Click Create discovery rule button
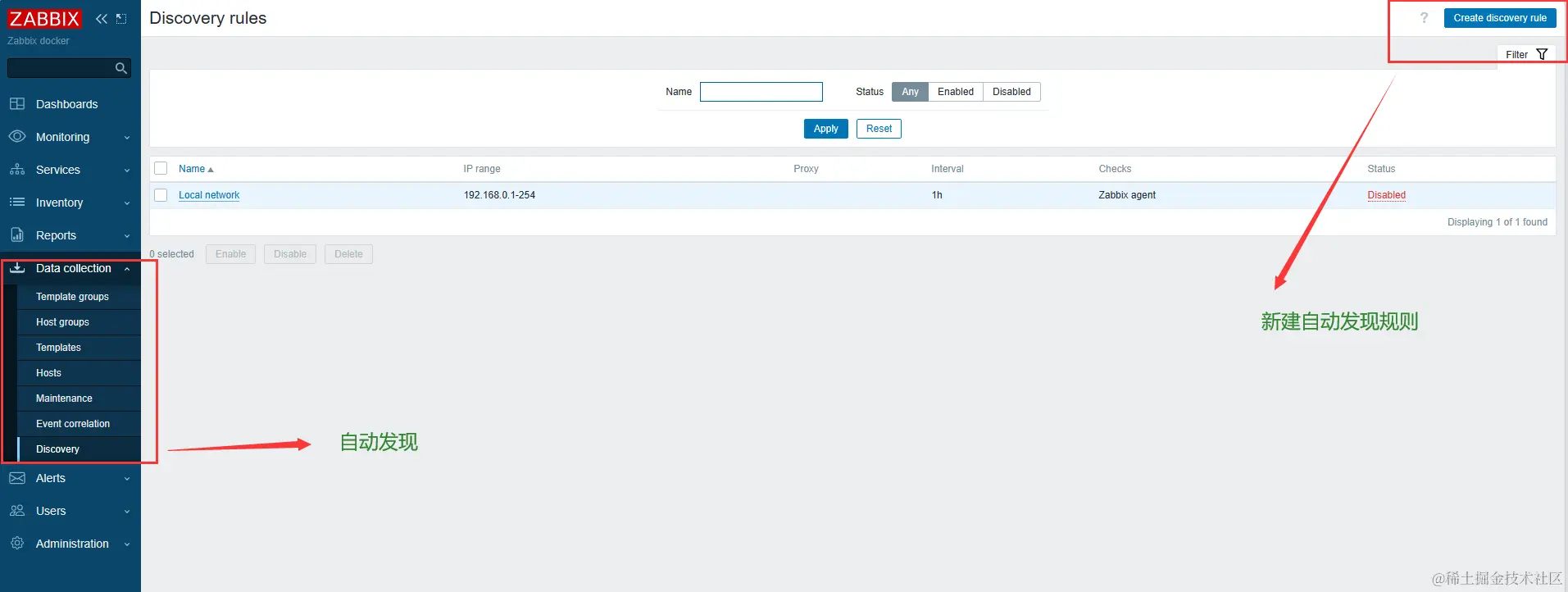This screenshot has height=592, width=1568. [x=1500, y=18]
